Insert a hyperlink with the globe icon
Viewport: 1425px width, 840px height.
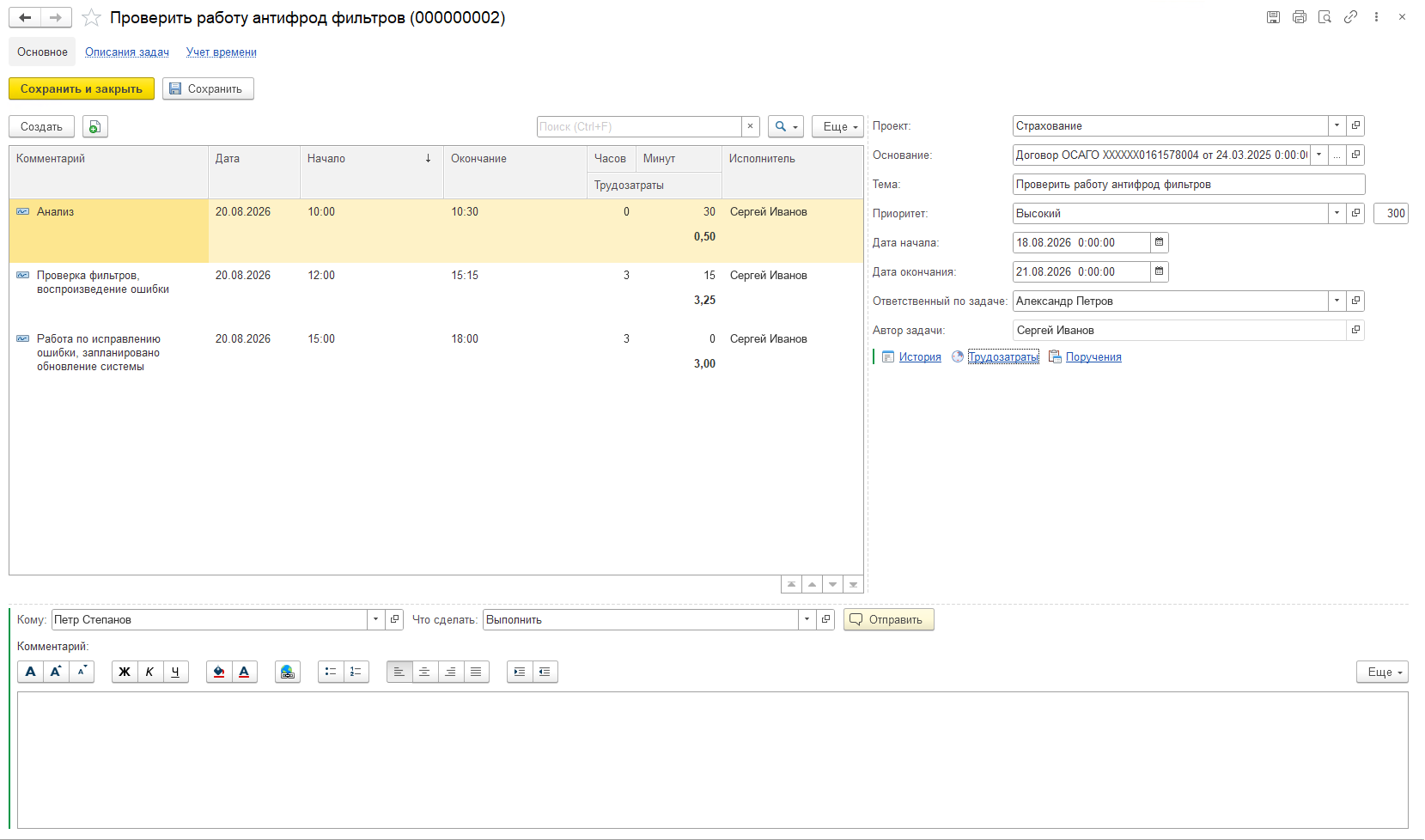click(288, 672)
